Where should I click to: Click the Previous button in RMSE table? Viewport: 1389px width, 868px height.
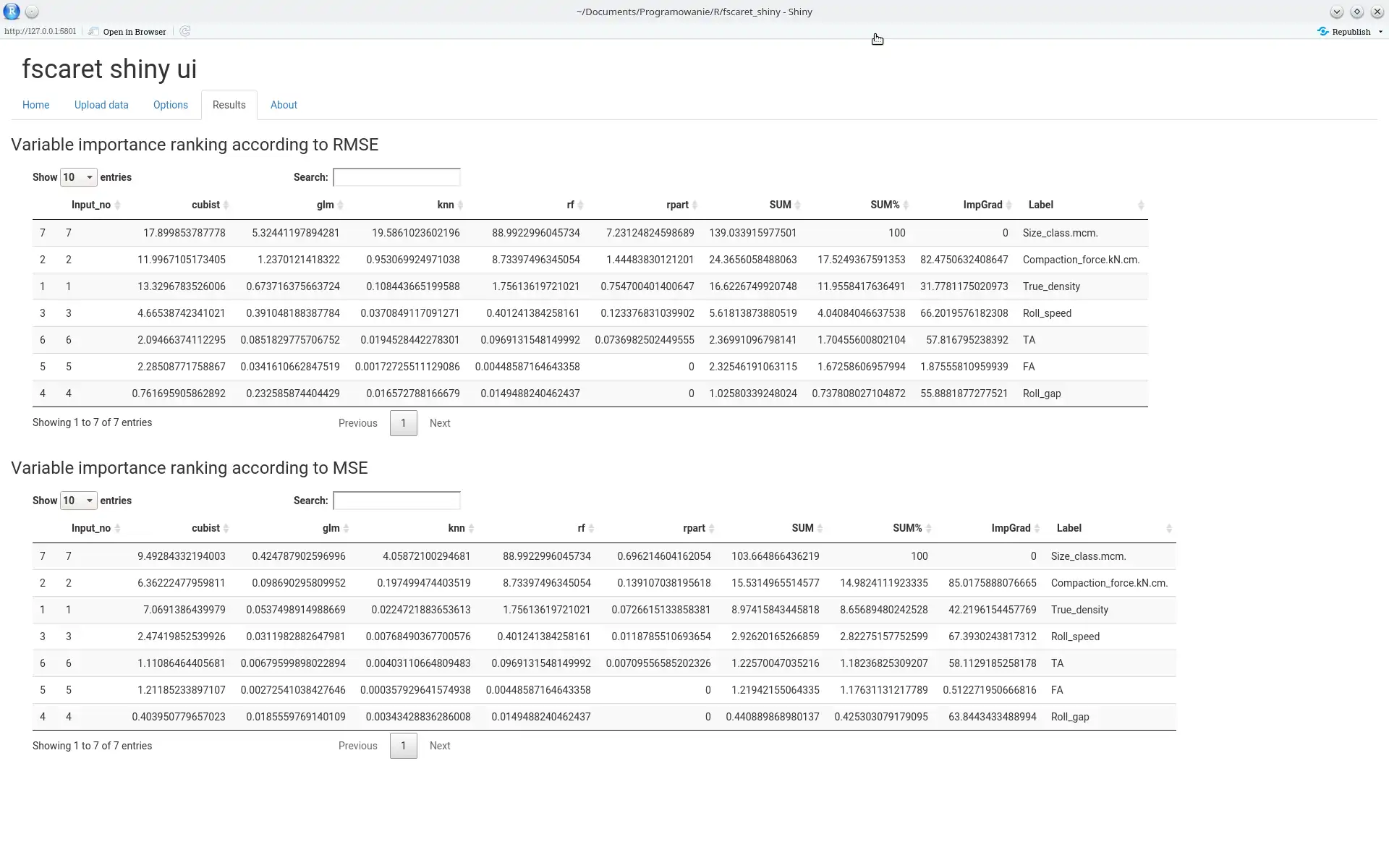tap(358, 423)
